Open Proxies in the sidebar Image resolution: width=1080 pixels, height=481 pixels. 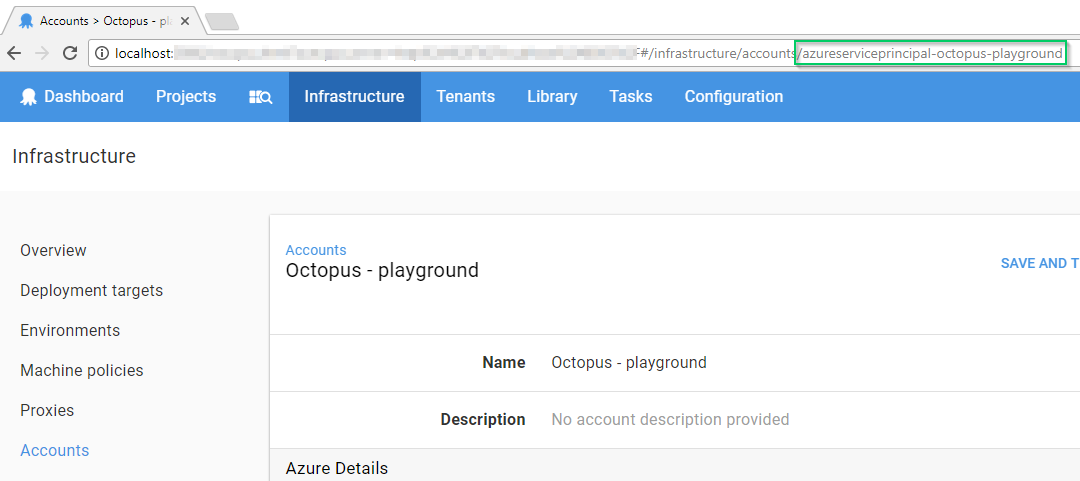tap(47, 411)
